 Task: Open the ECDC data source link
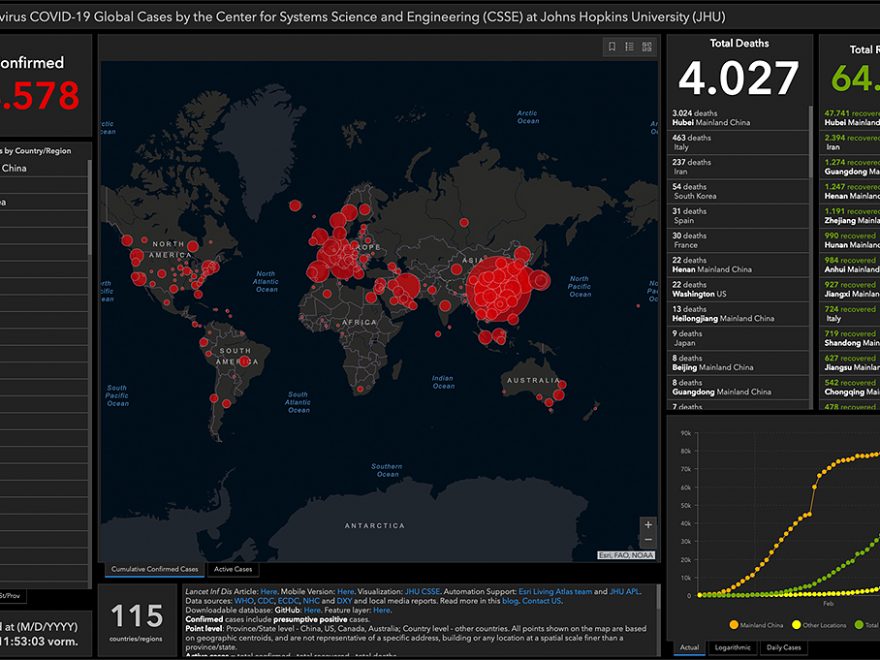point(288,601)
